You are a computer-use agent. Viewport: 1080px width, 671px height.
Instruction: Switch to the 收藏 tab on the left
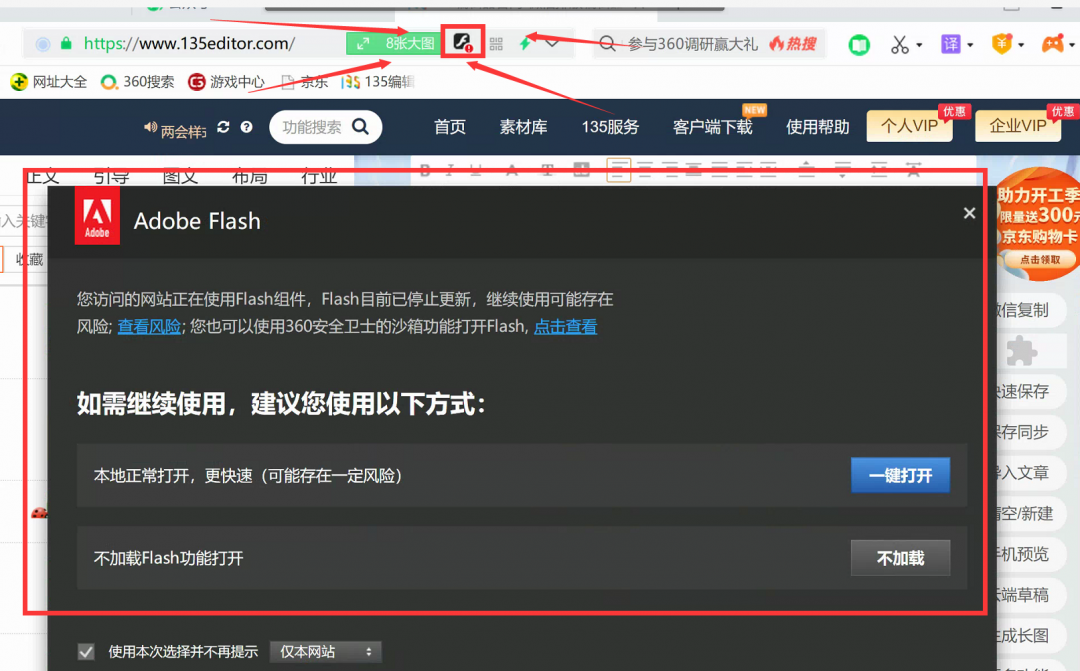[x=29, y=260]
